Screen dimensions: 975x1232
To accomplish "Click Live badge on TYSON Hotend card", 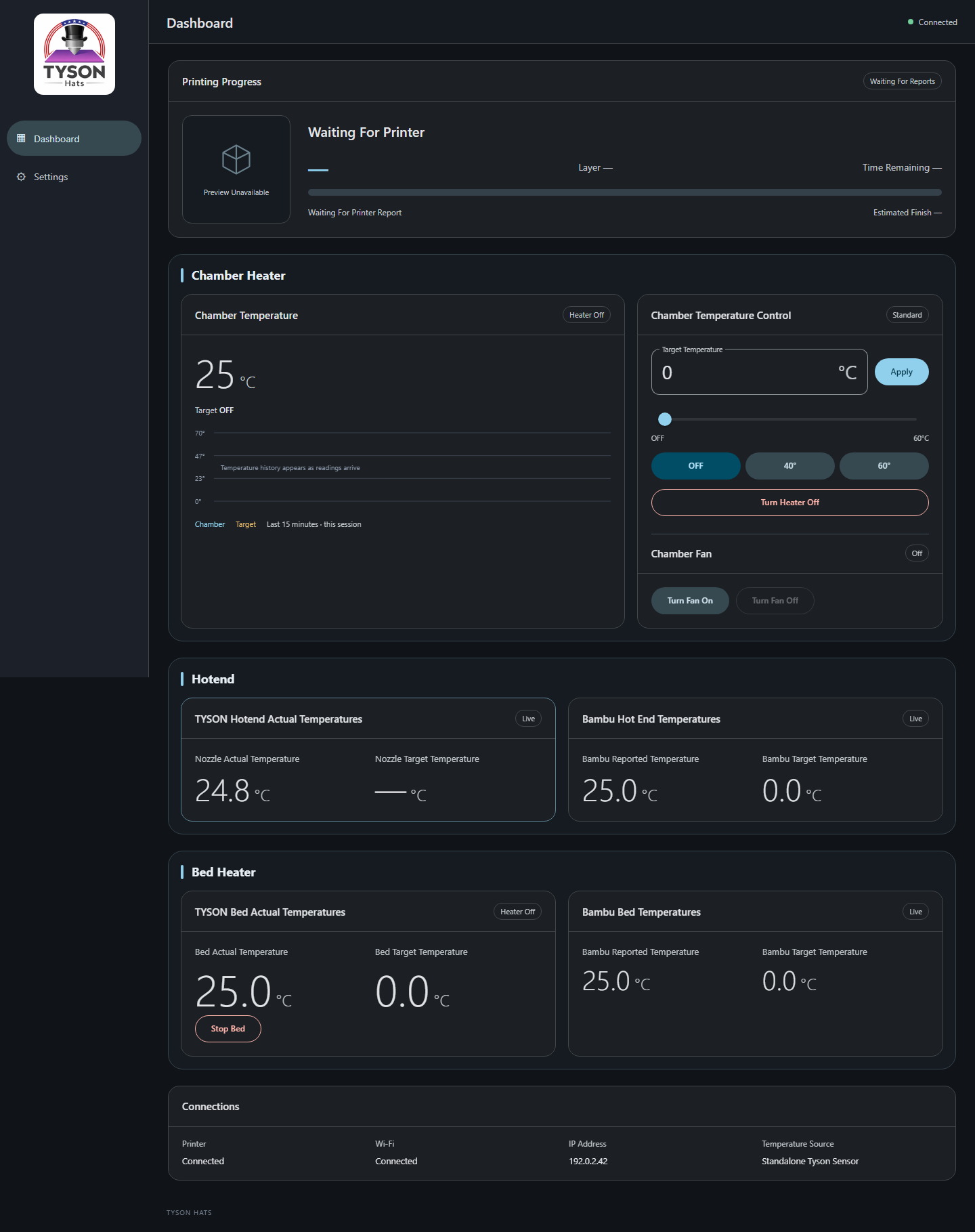I will [x=528, y=719].
